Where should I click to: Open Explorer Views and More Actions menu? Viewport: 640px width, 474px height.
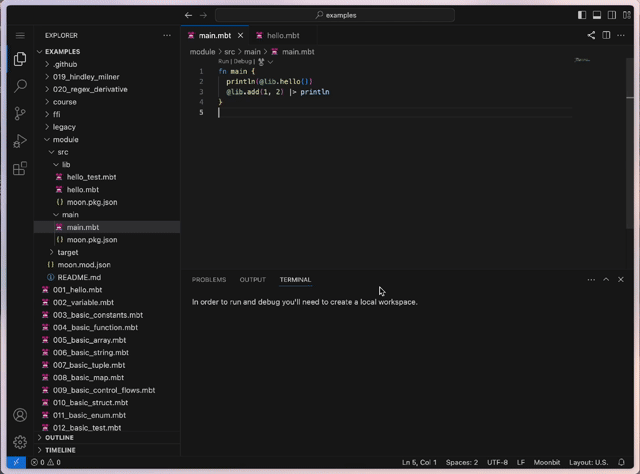pos(167,36)
